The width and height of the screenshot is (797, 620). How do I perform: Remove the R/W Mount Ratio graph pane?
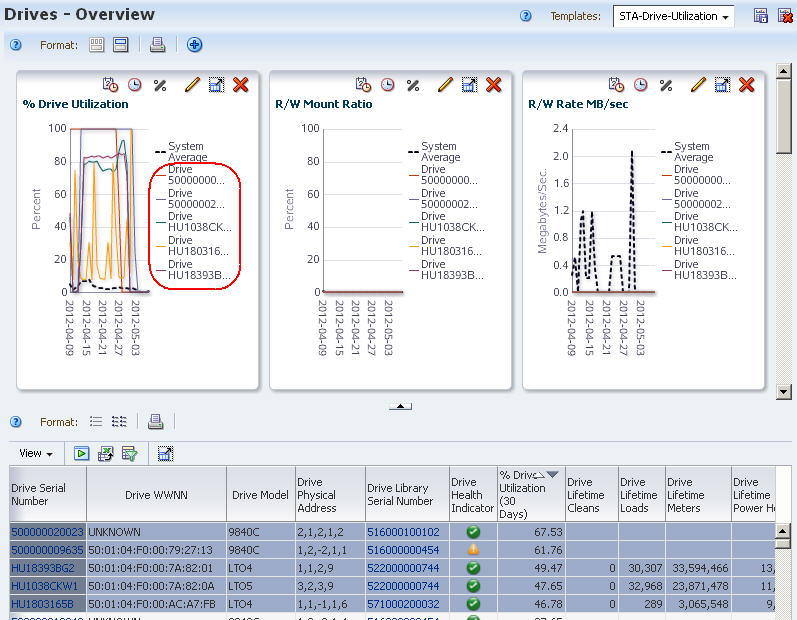click(x=494, y=84)
